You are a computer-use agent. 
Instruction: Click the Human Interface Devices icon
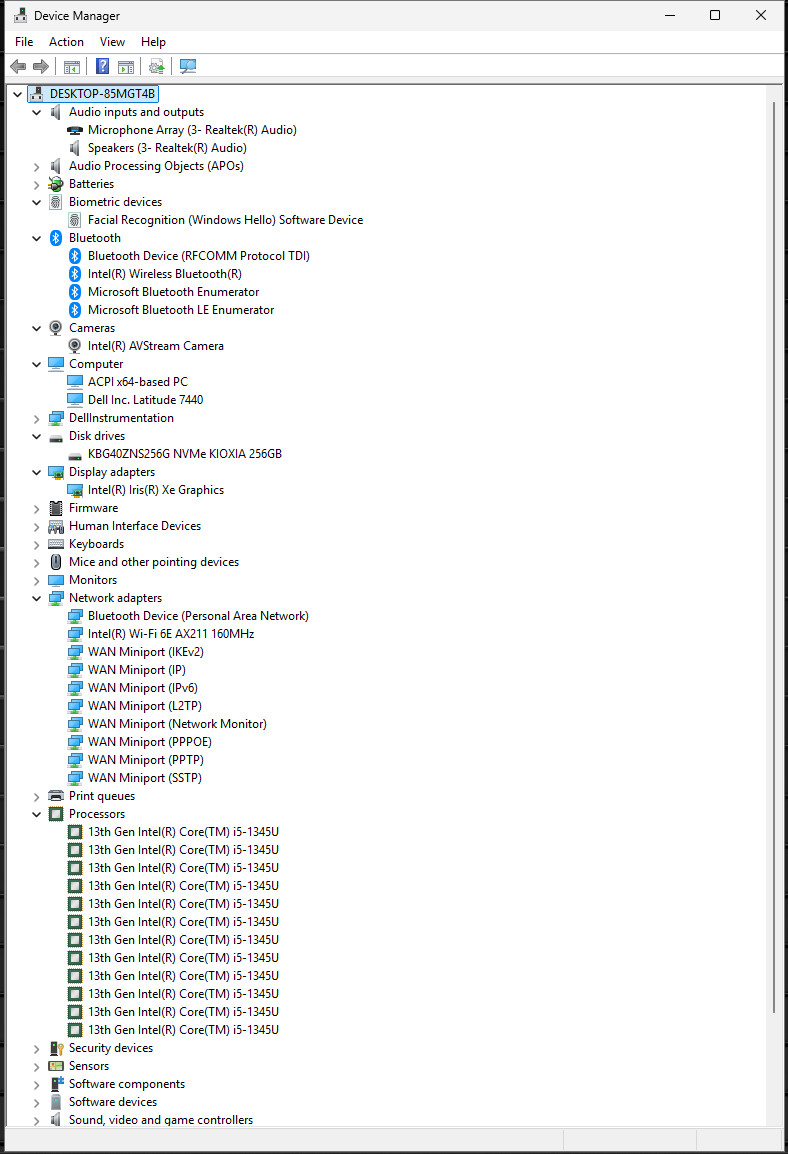click(56, 526)
